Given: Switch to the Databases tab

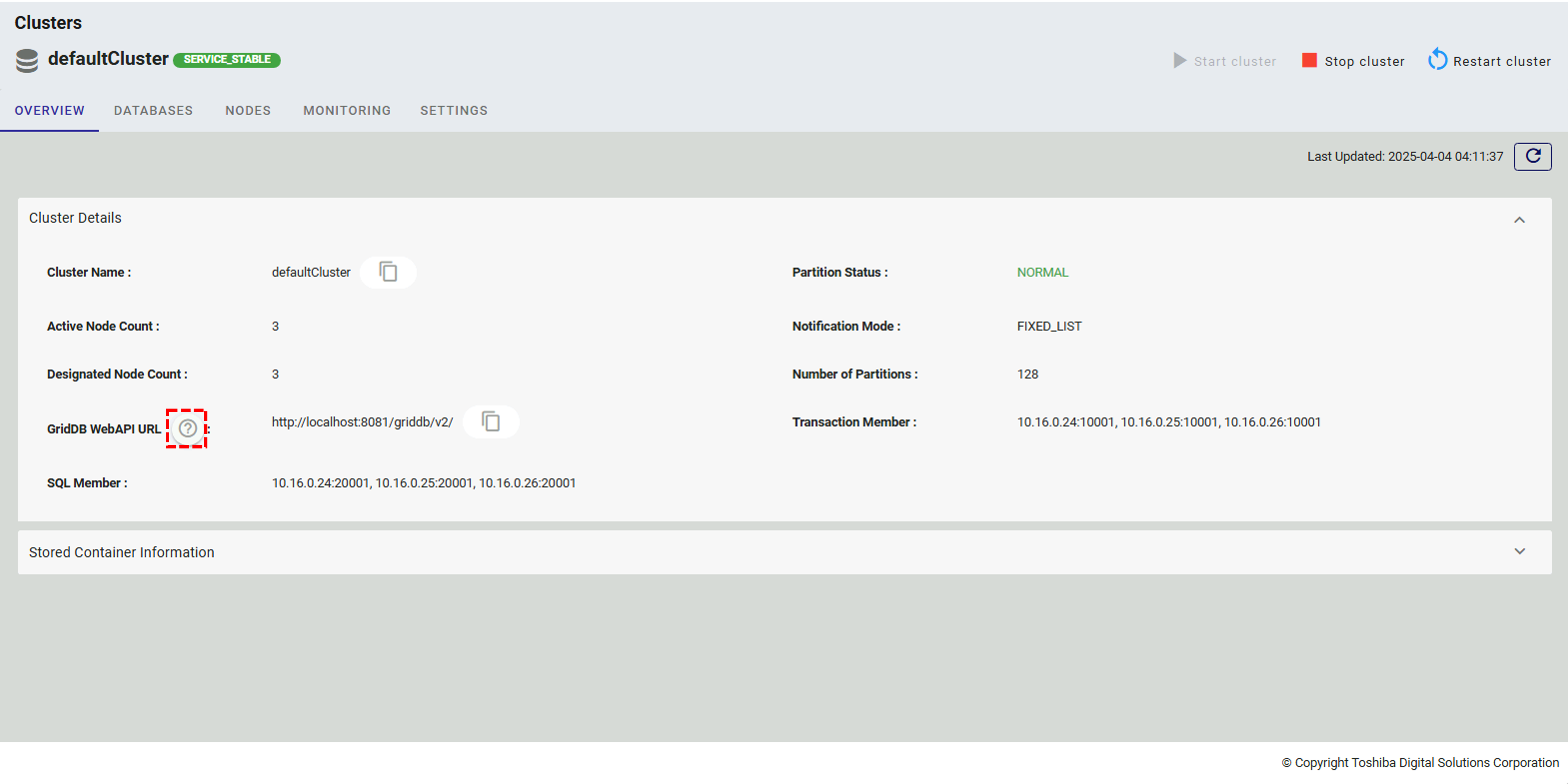Looking at the screenshot, I should coord(153,111).
